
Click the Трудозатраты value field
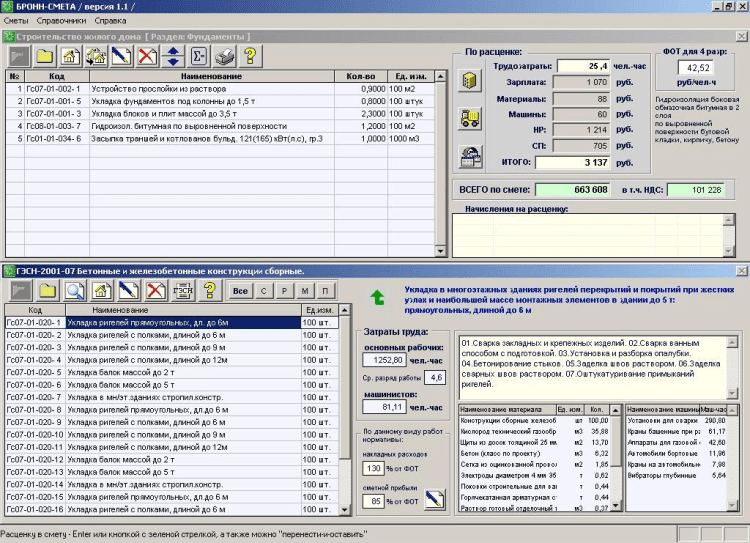coord(583,66)
